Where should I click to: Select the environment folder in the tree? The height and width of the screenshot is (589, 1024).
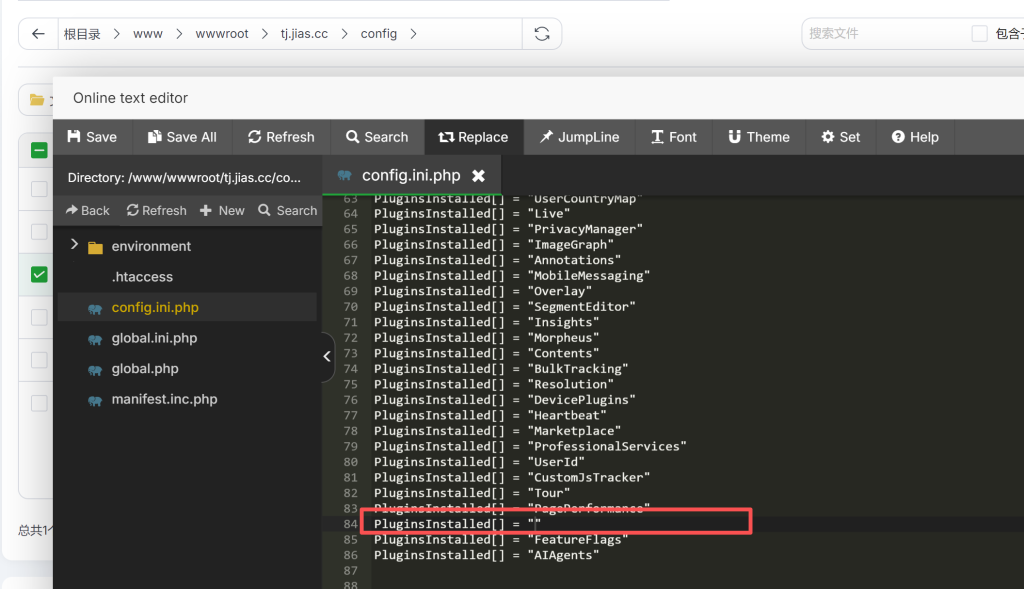(x=151, y=246)
